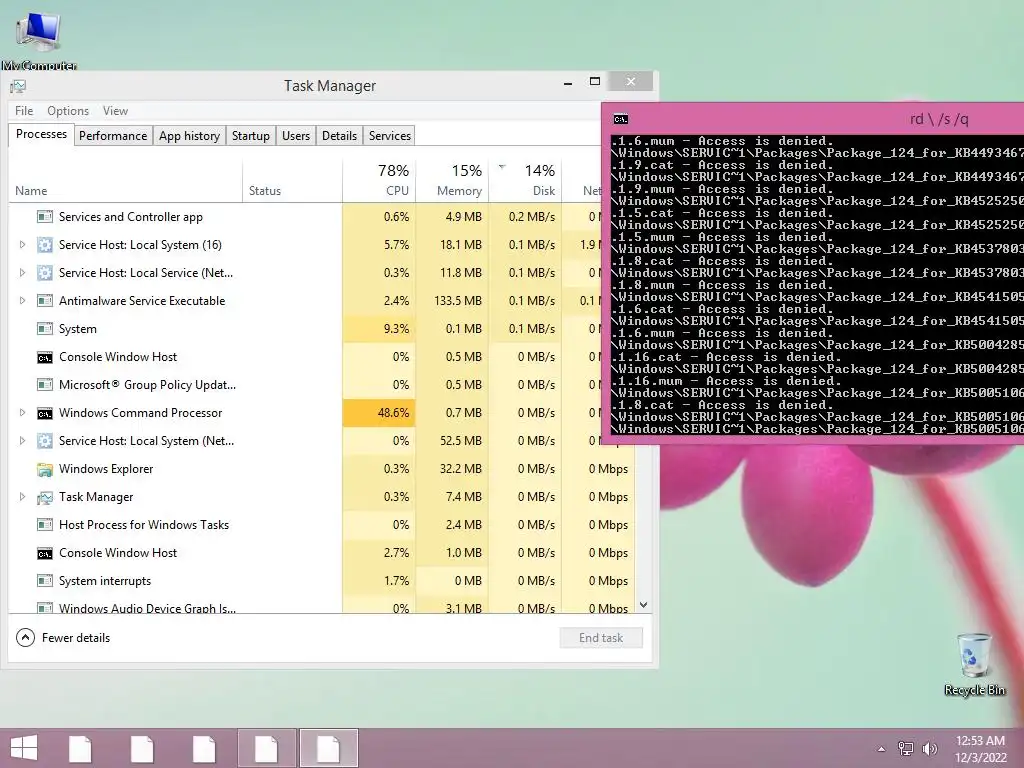This screenshot has width=1024, height=768.
Task: Switch to the Details tab
Action: coord(340,136)
